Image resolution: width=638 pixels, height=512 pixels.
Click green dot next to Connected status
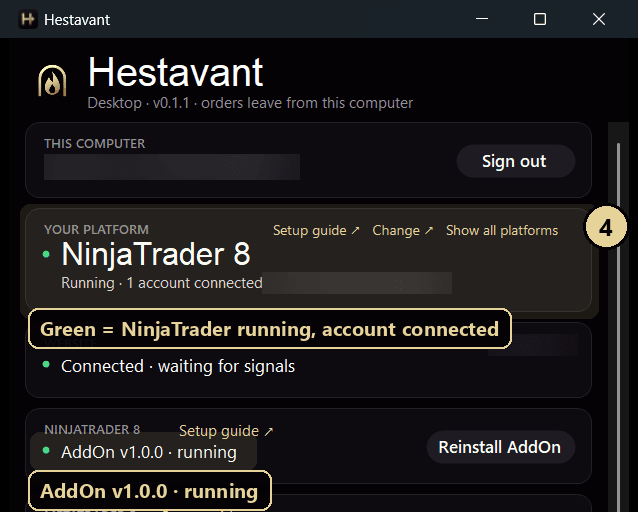46,364
